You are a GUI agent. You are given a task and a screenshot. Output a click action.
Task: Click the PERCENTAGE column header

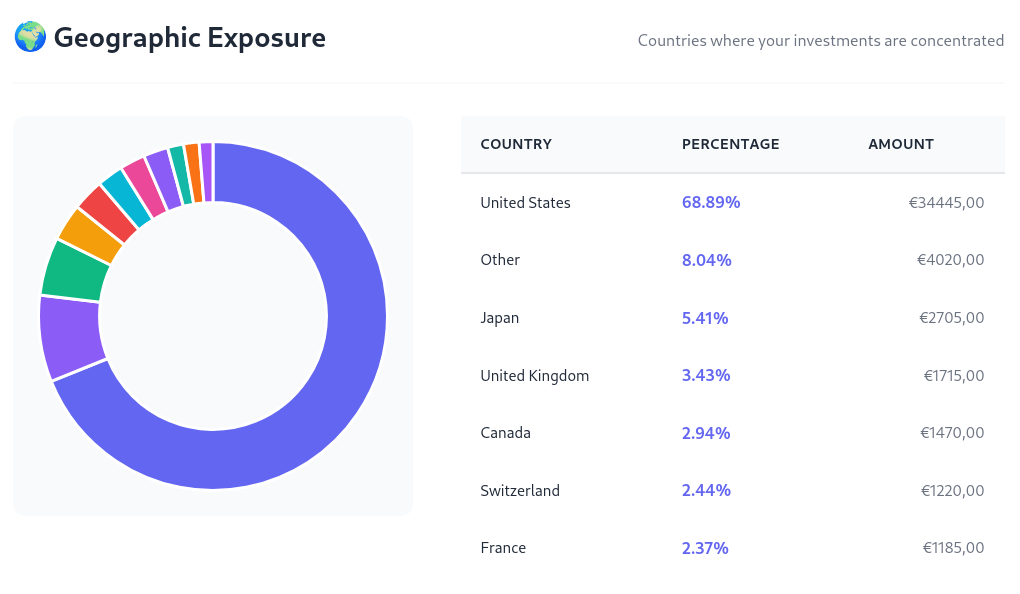coord(730,144)
